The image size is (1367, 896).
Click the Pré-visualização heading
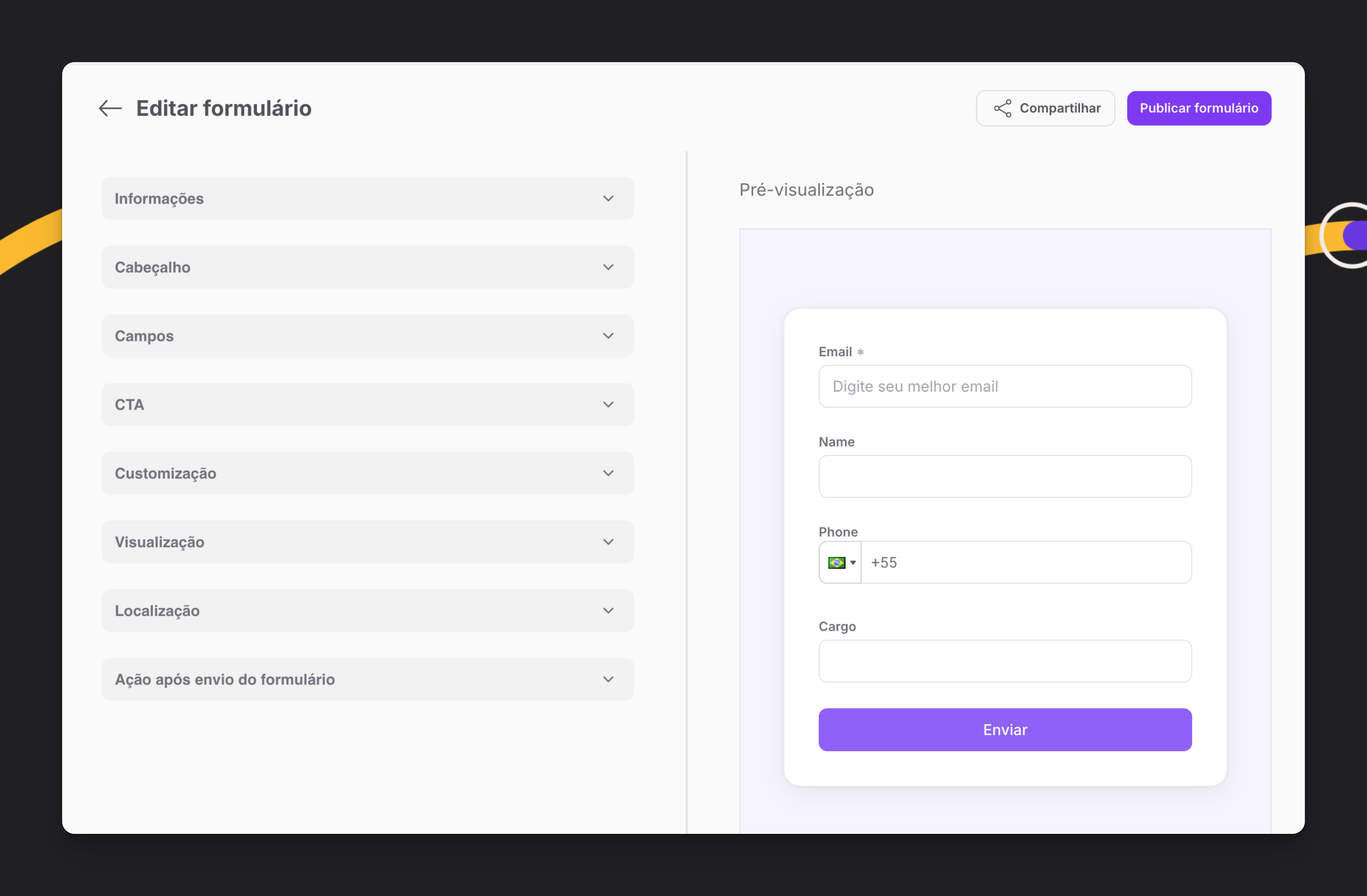pyautogui.click(x=807, y=190)
